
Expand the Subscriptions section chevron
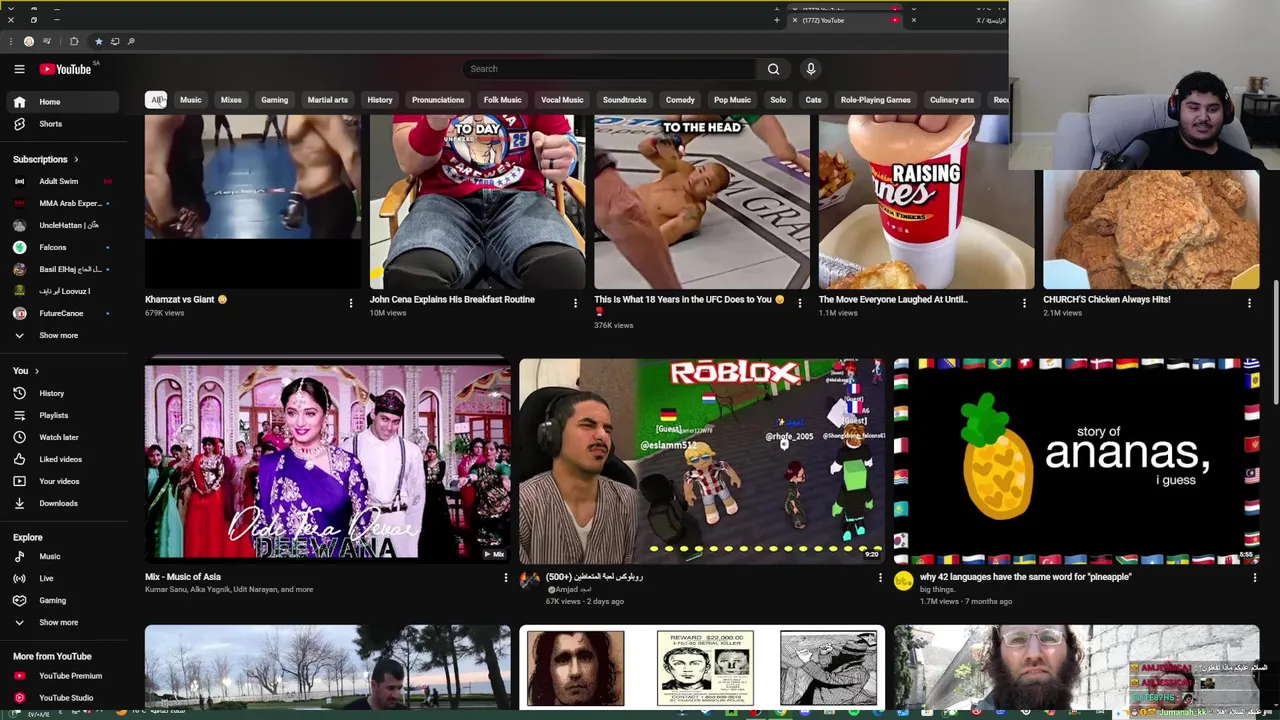tap(75, 159)
